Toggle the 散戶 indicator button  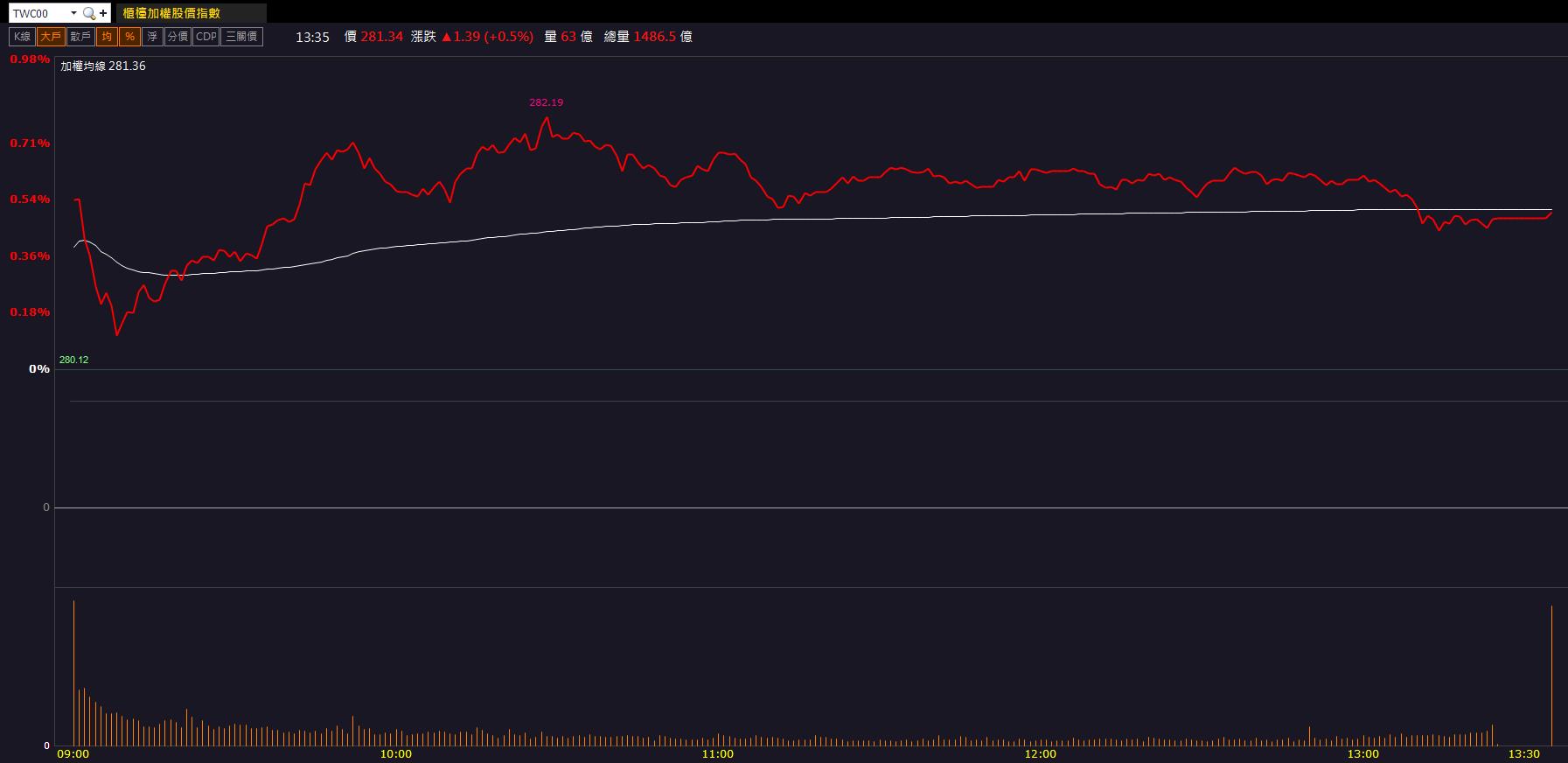click(x=80, y=37)
